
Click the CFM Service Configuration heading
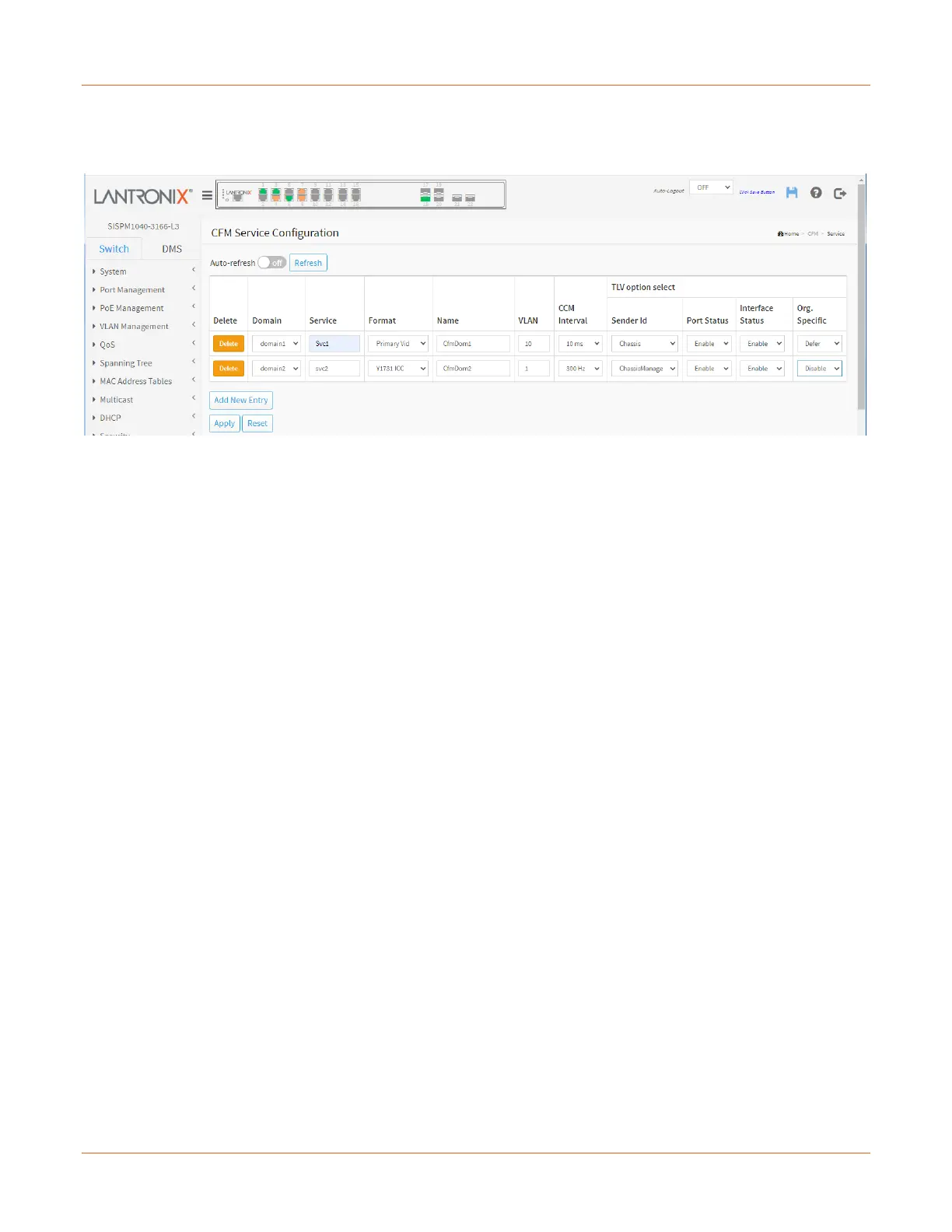(275, 233)
